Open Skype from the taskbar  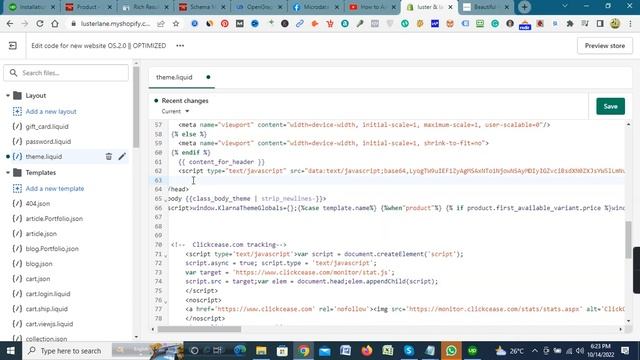point(409,351)
